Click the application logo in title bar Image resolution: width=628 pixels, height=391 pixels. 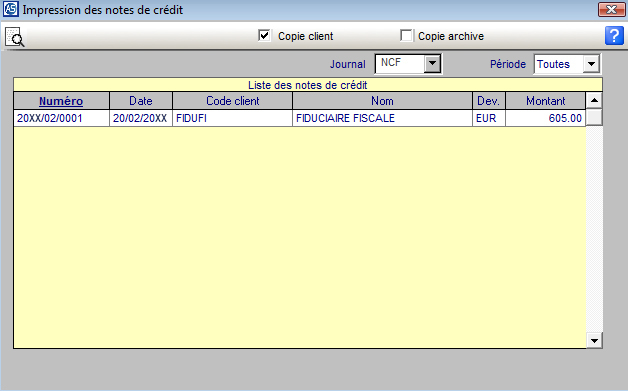pos(10,9)
